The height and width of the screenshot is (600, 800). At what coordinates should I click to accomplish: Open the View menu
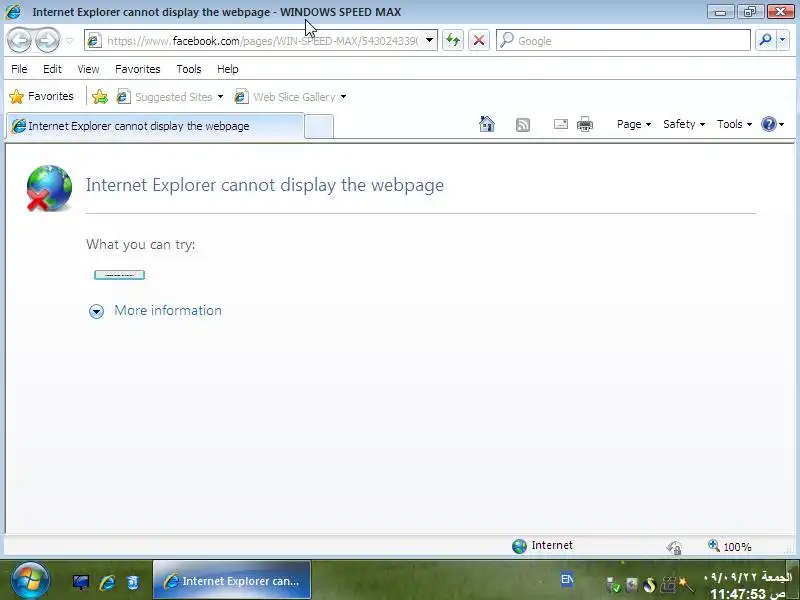pyautogui.click(x=88, y=69)
